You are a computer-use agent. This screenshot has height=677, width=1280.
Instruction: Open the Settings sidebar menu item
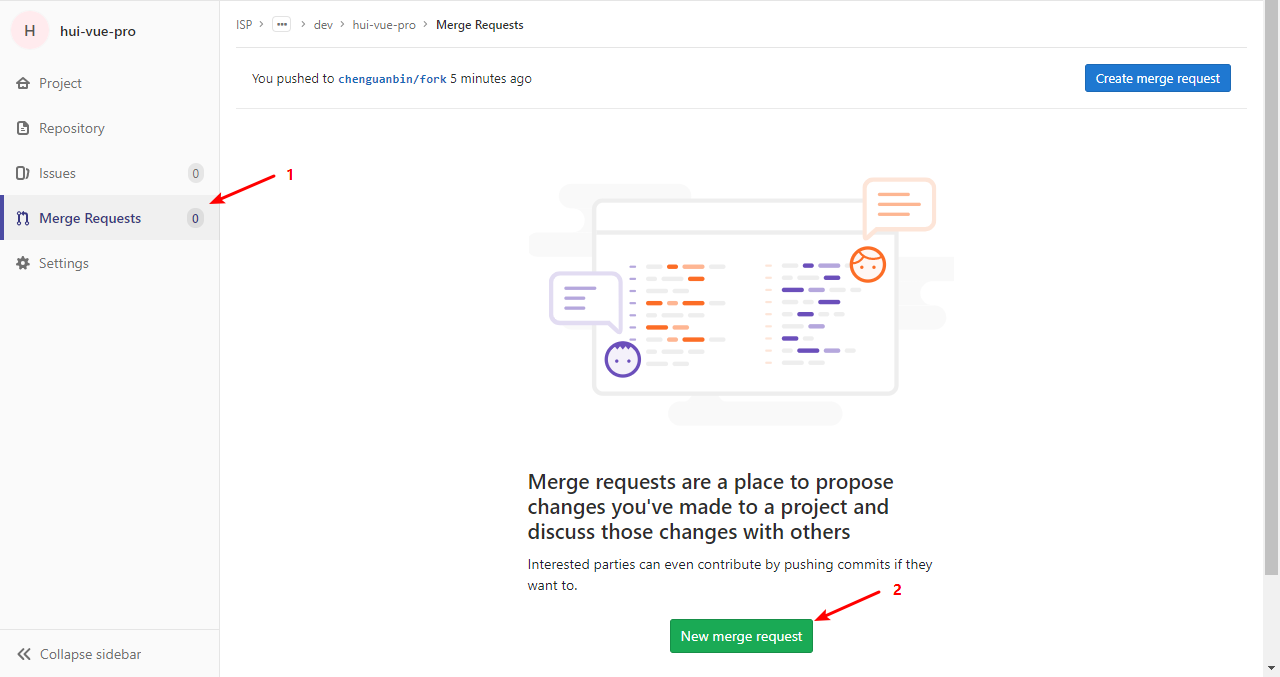point(110,264)
